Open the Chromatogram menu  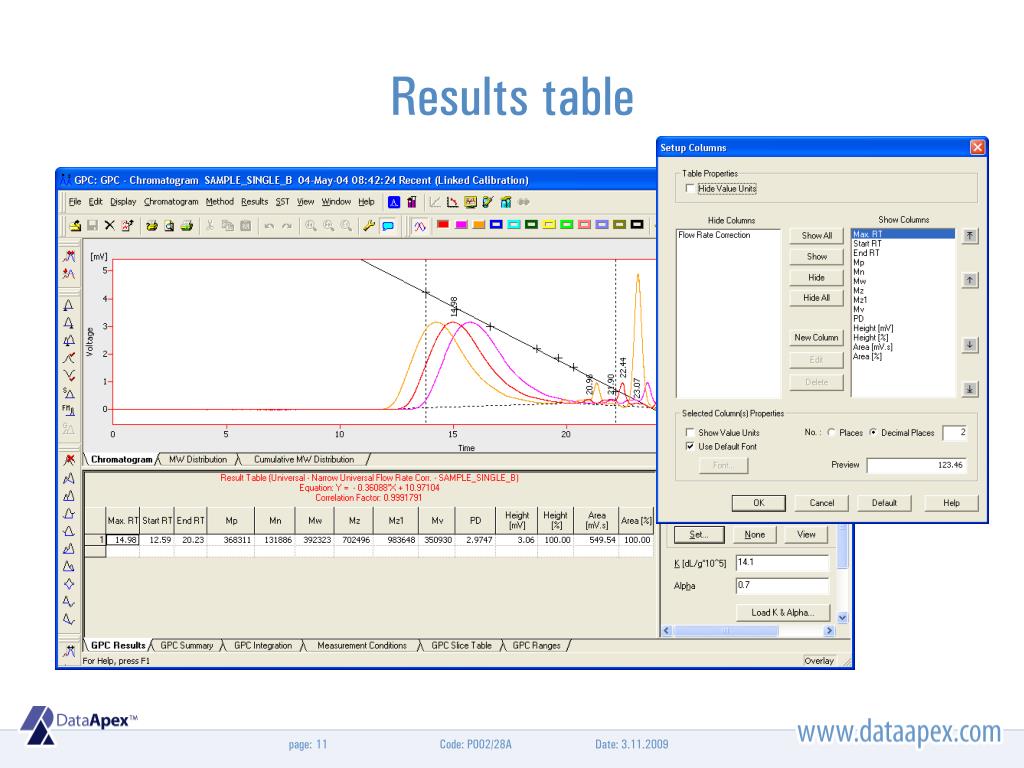171,202
